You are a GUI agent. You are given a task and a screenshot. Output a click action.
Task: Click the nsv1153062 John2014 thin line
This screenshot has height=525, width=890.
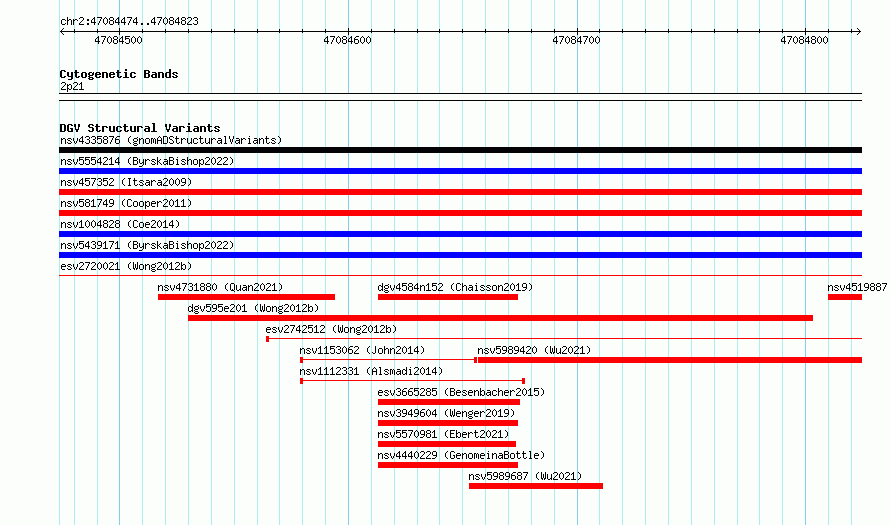(388, 360)
